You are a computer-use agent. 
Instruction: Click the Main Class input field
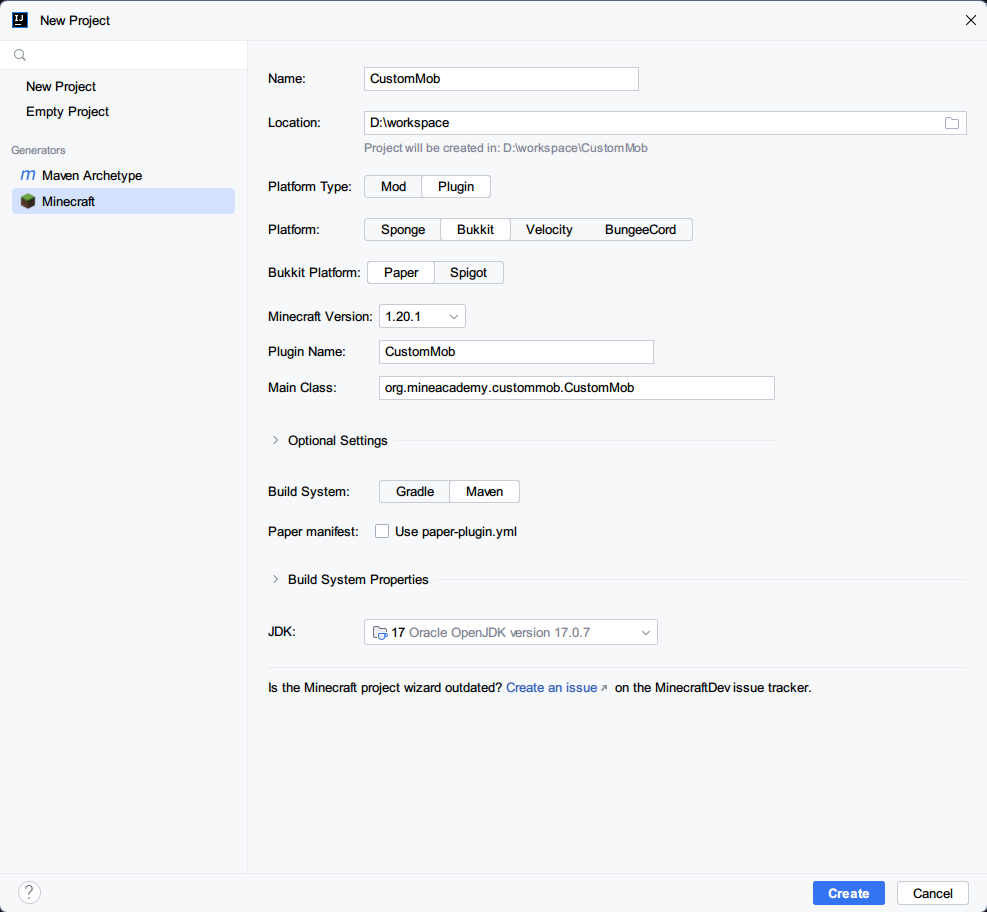(576, 388)
